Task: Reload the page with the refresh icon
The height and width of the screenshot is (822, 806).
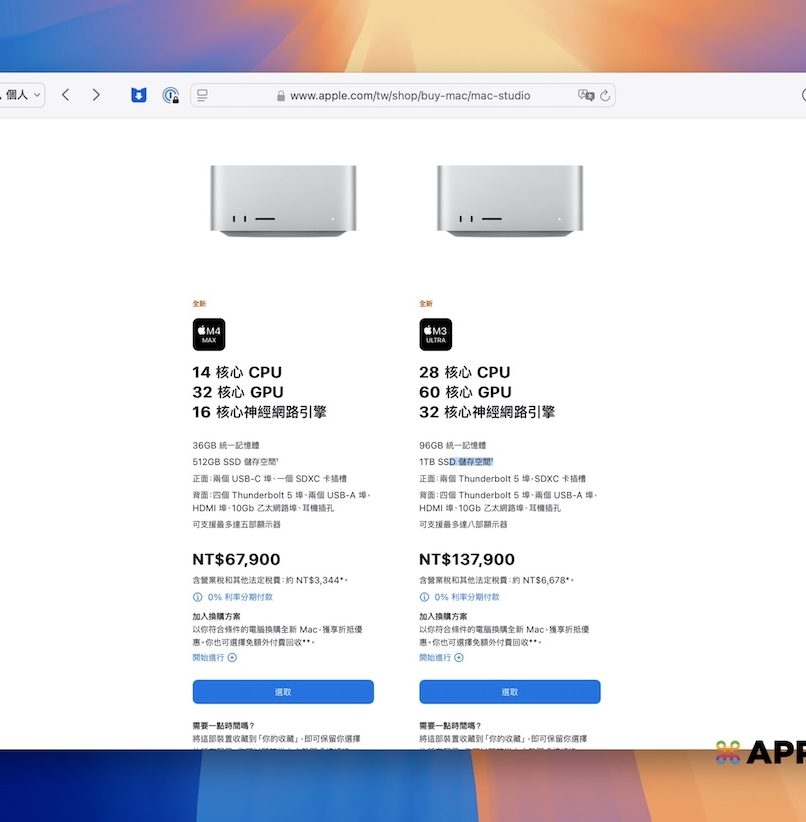Action: (x=605, y=95)
